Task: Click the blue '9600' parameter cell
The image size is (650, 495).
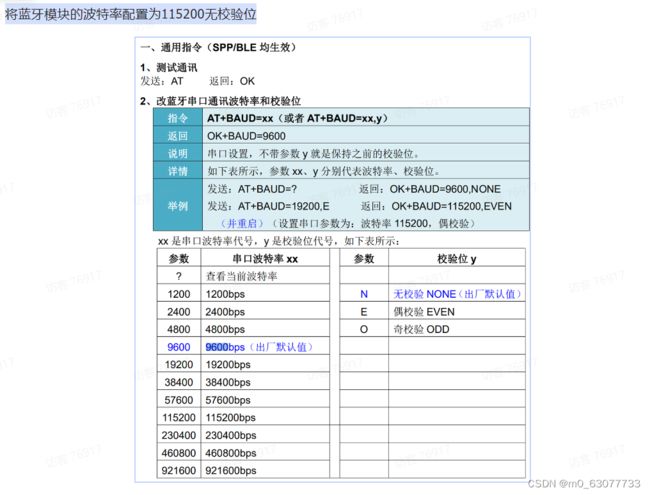Action: [179, 347]
